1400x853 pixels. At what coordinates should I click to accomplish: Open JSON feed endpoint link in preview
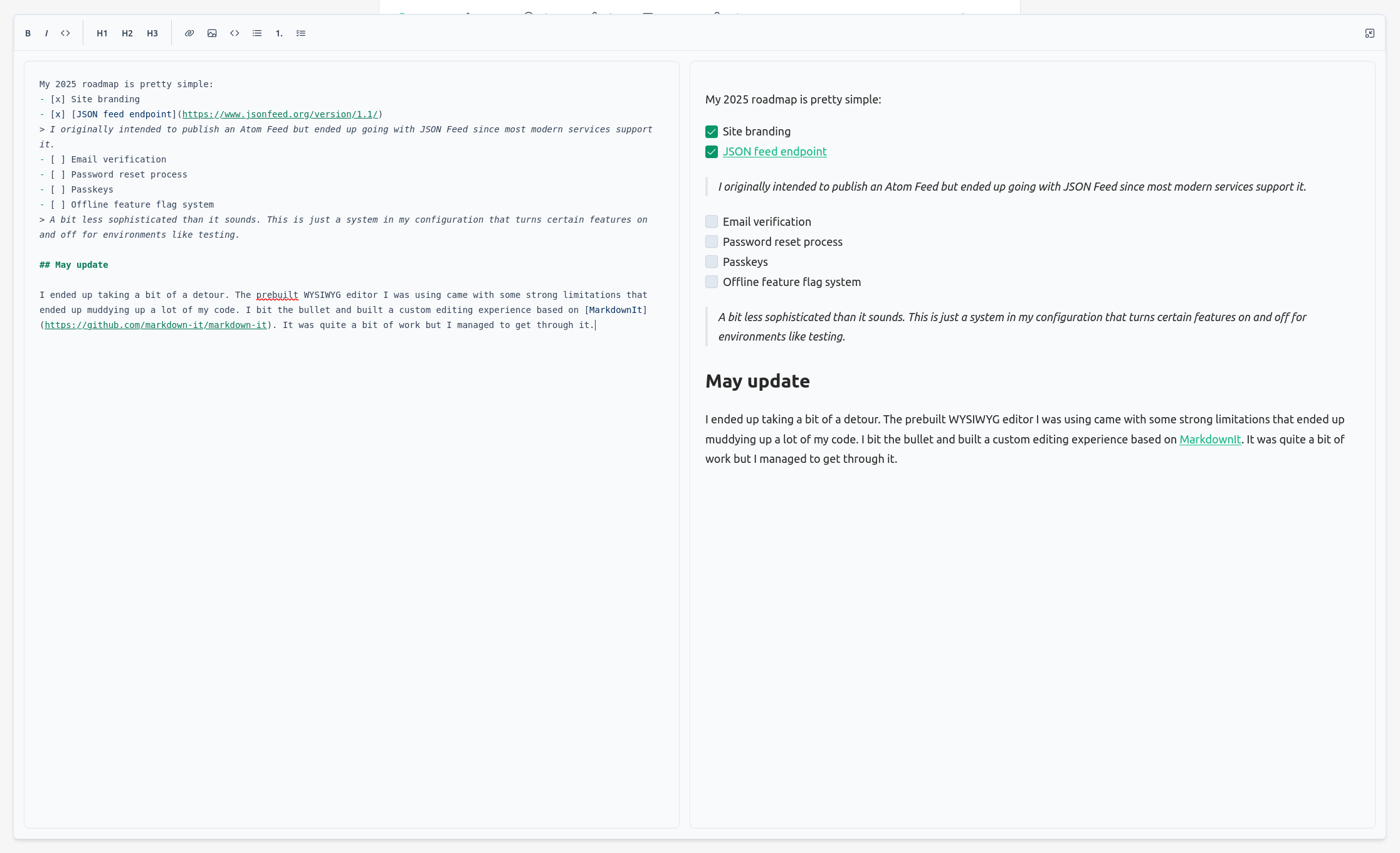click(x=774, y=151)
